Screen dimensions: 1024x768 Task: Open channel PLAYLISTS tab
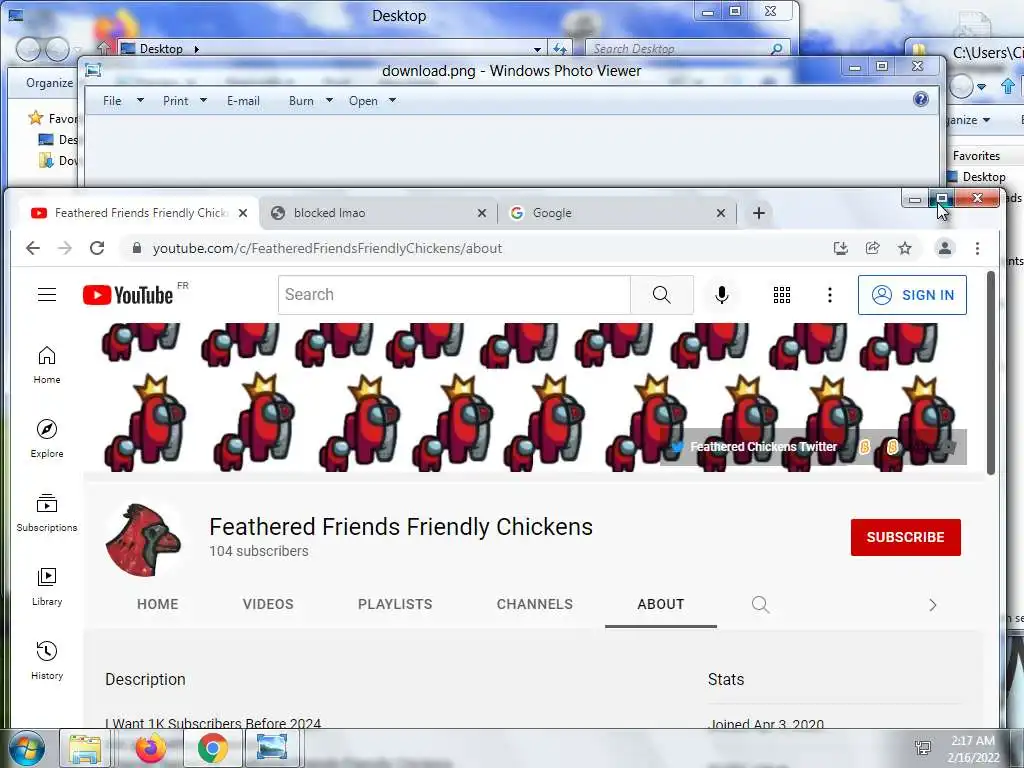[x=395, y=604]
